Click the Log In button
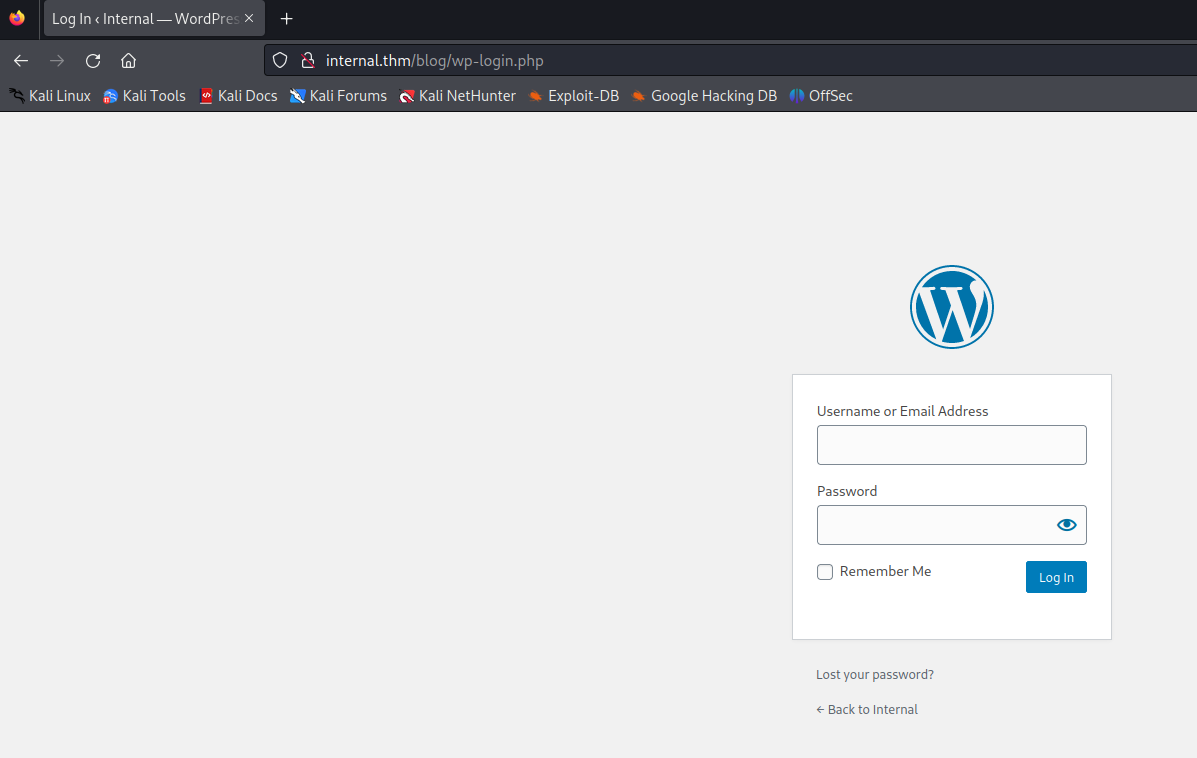The height and width of the screenshot is (758, 1197). click(1056, 577)
